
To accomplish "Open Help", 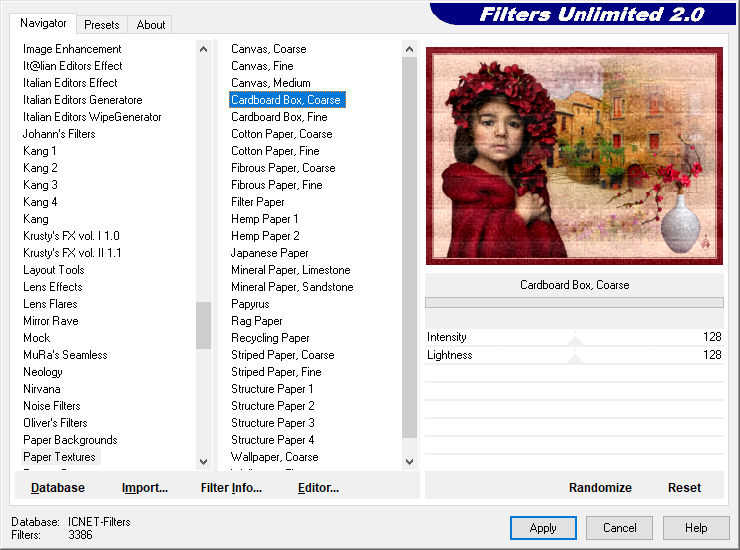I will (x=696, y=528).
